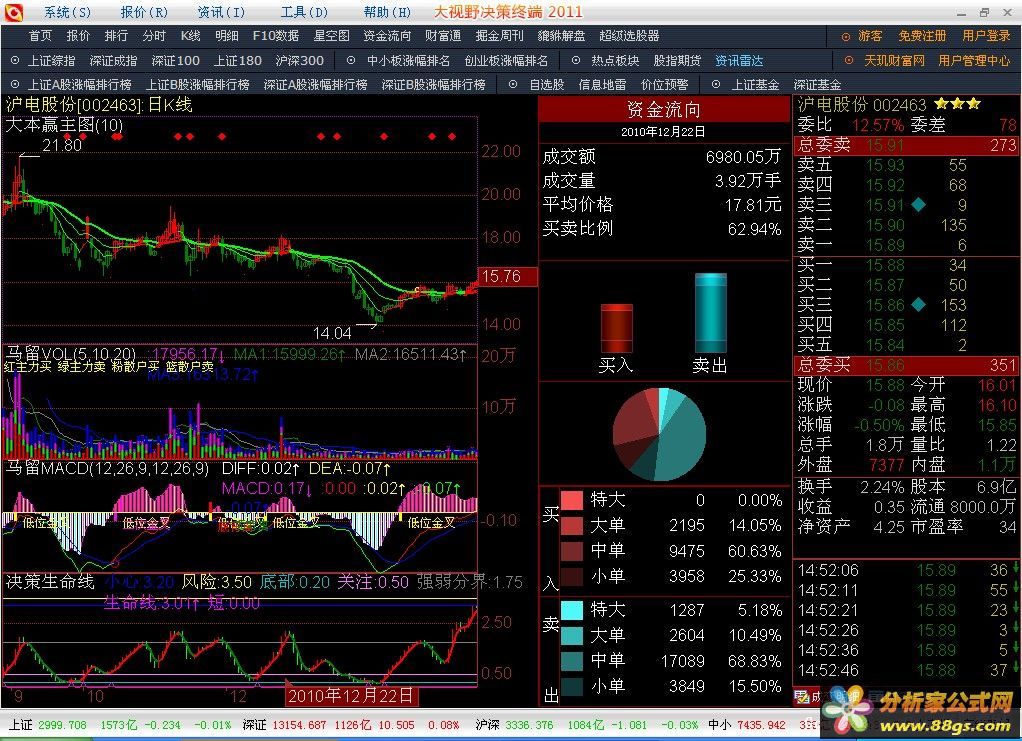Open 缠论解盘 toolbar item
Viewport: 1022px width, 741px height.
point(562,36)
